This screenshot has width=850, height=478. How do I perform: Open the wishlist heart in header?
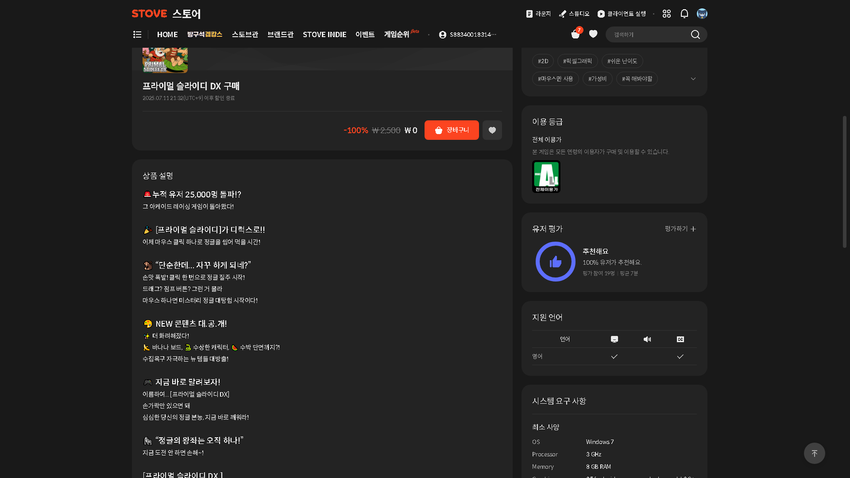coord(593,34)
